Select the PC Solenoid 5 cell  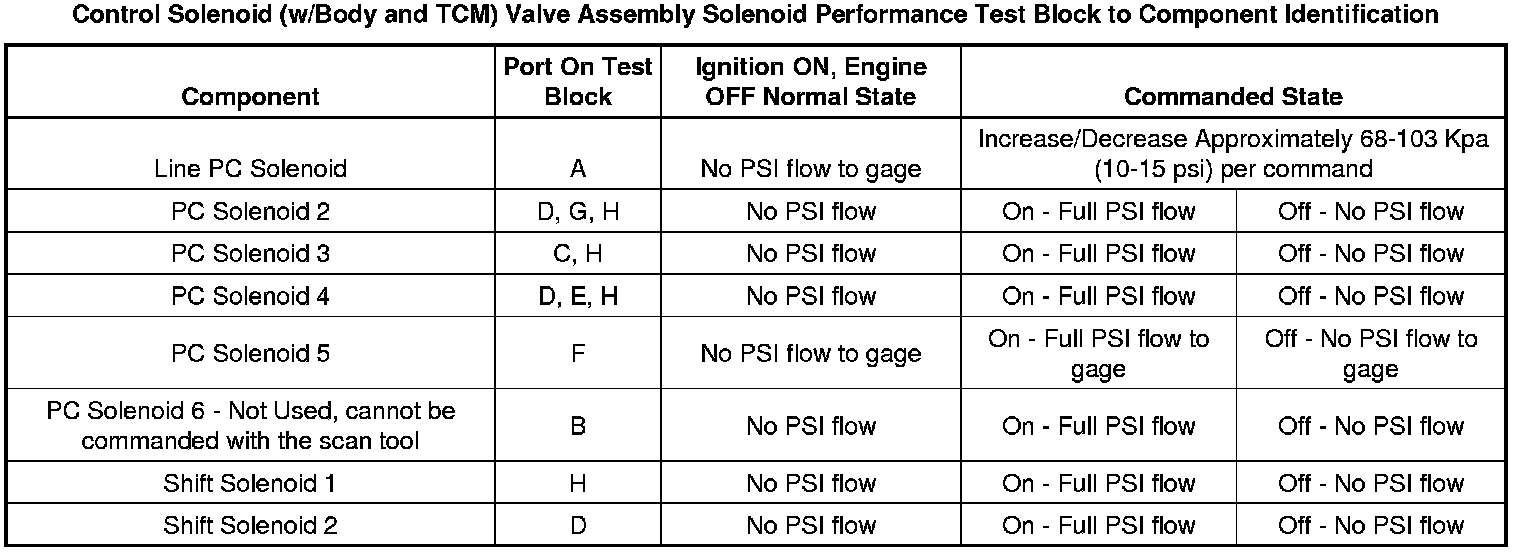[250, 354]
